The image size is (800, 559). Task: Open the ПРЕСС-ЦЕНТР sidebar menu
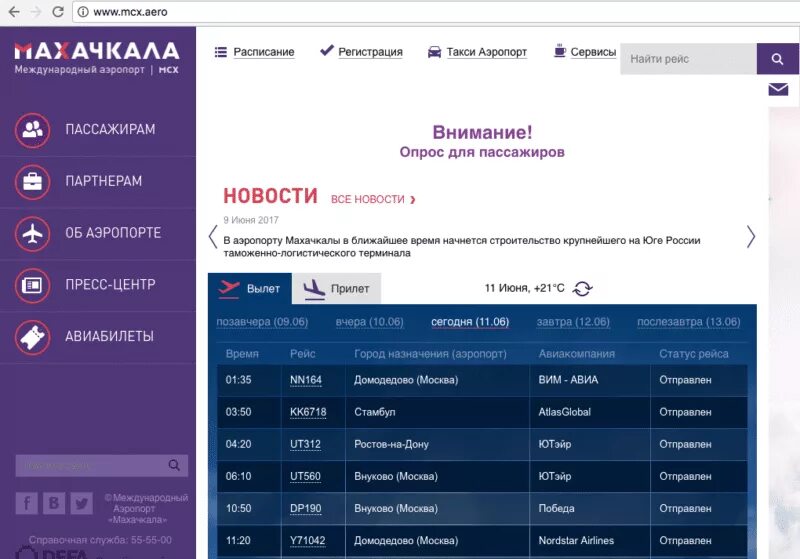pyautogui.click(x=110, y=285)
